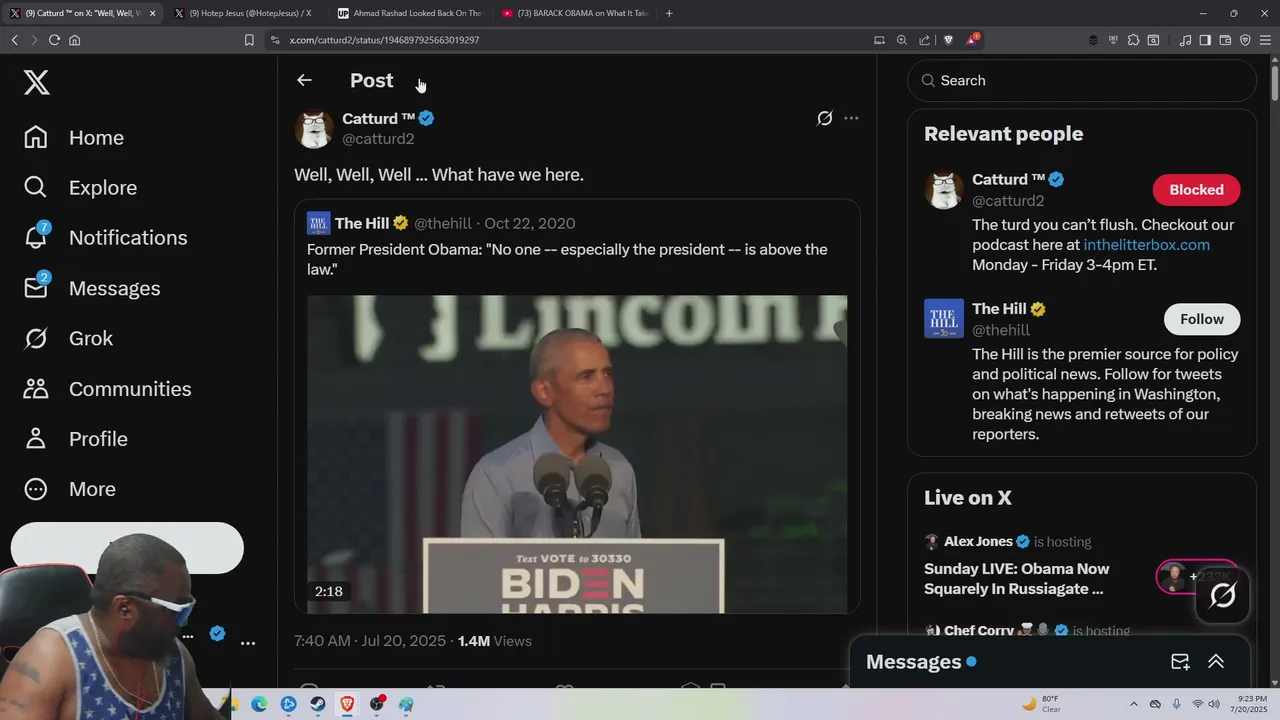Expand the Messages drawer with double chevron
1280x720 pixels.
pos(1216,662)
